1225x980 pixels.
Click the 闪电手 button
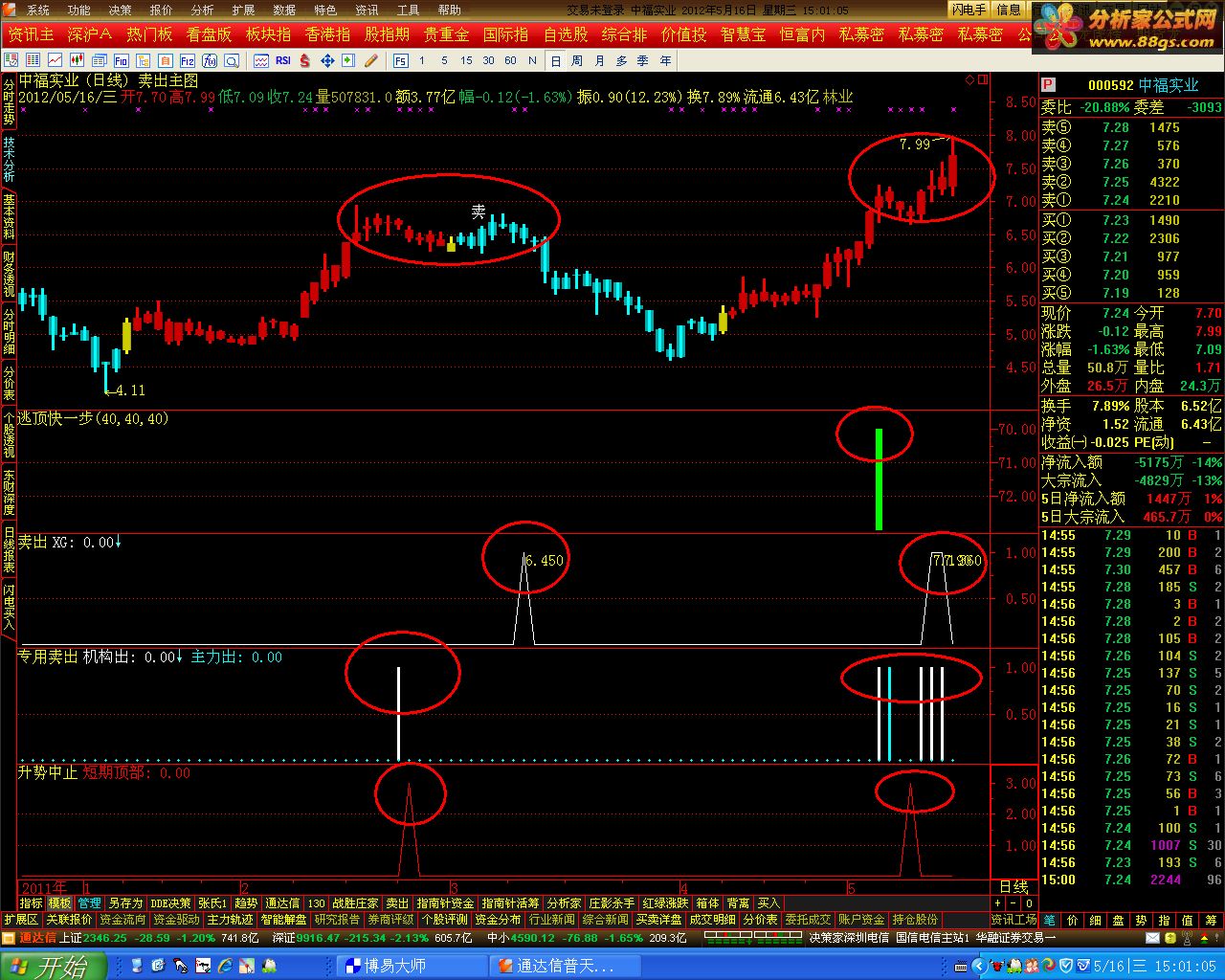point(969,10)
